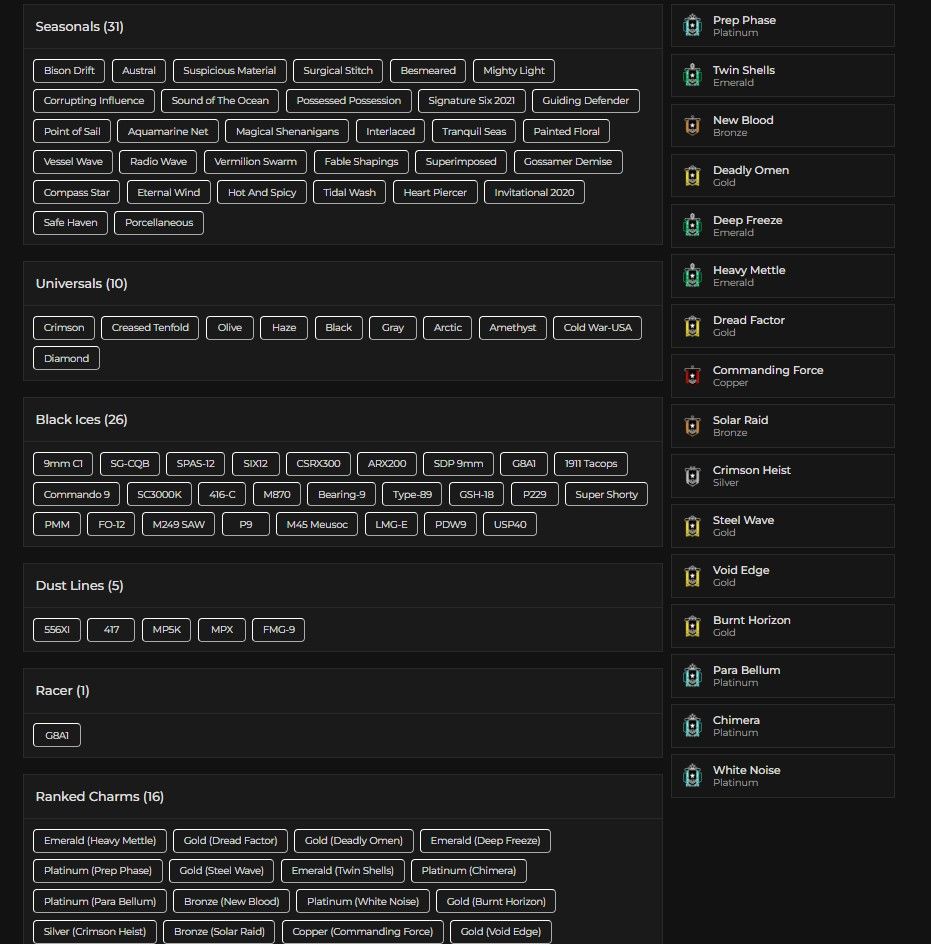Click the USP40 black ice tag

[509, 524]
